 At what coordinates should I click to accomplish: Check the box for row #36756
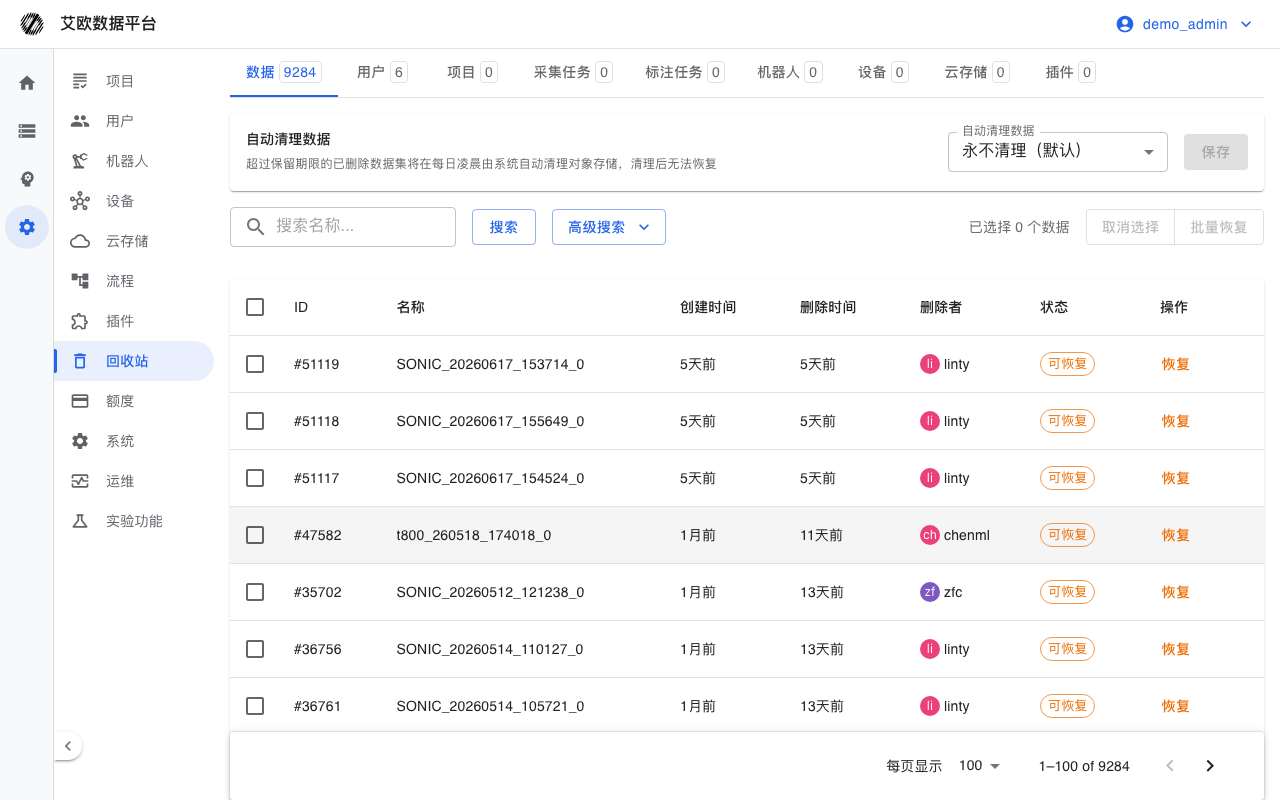[255, 649]
